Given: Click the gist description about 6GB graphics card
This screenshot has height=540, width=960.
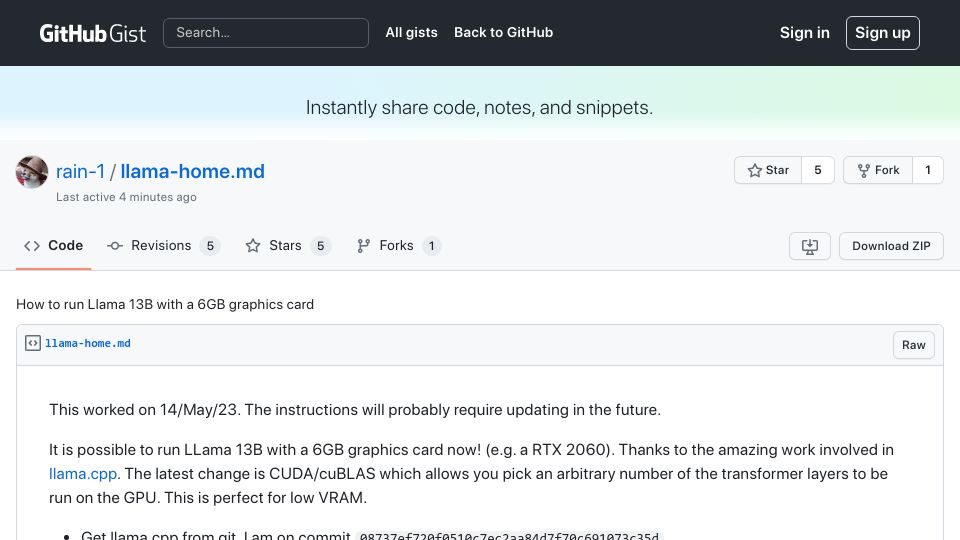Looking at the screenshot, I should [165, 304].
